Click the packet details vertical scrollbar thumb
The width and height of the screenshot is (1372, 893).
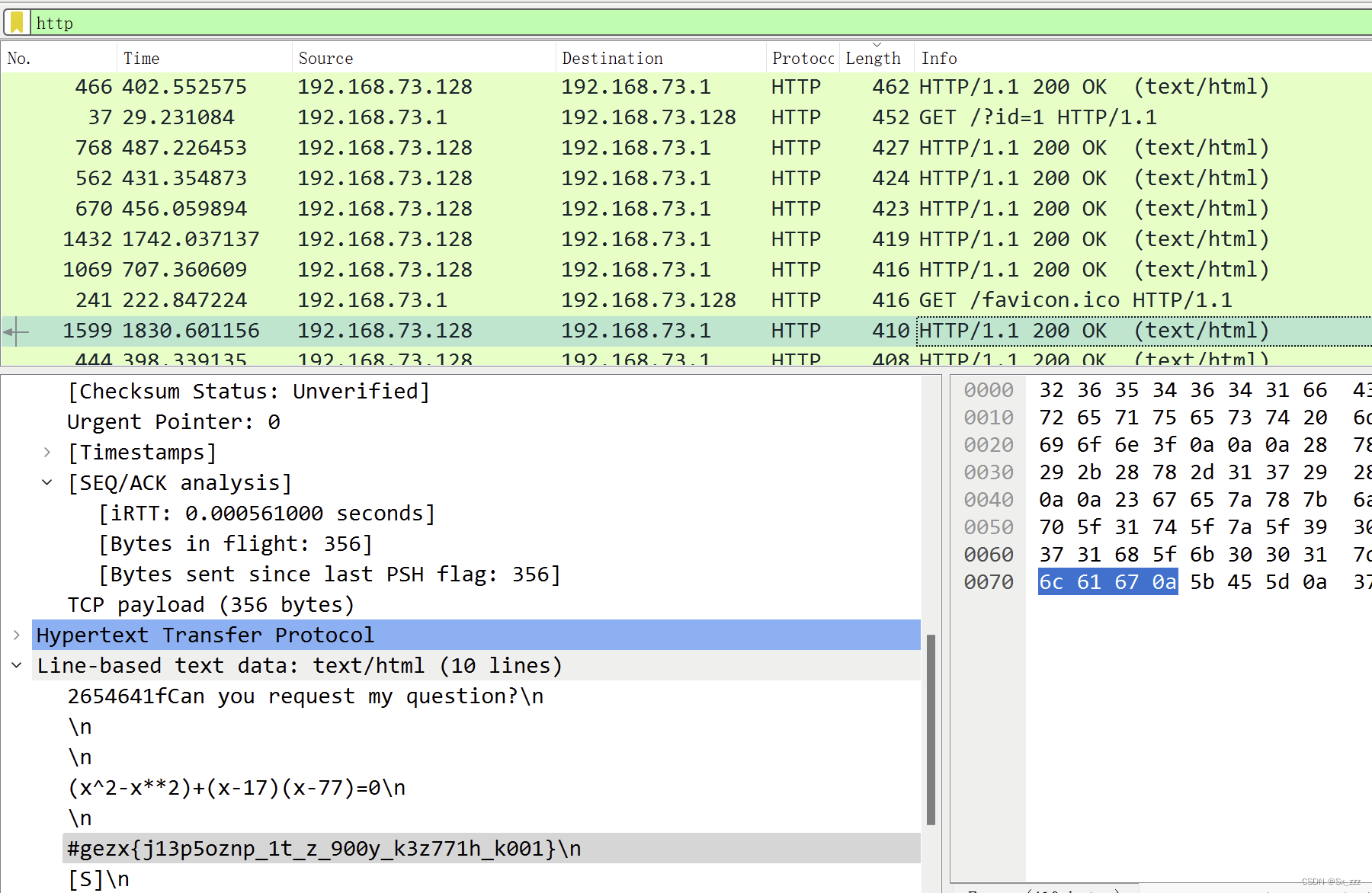[x=931, y=730]
